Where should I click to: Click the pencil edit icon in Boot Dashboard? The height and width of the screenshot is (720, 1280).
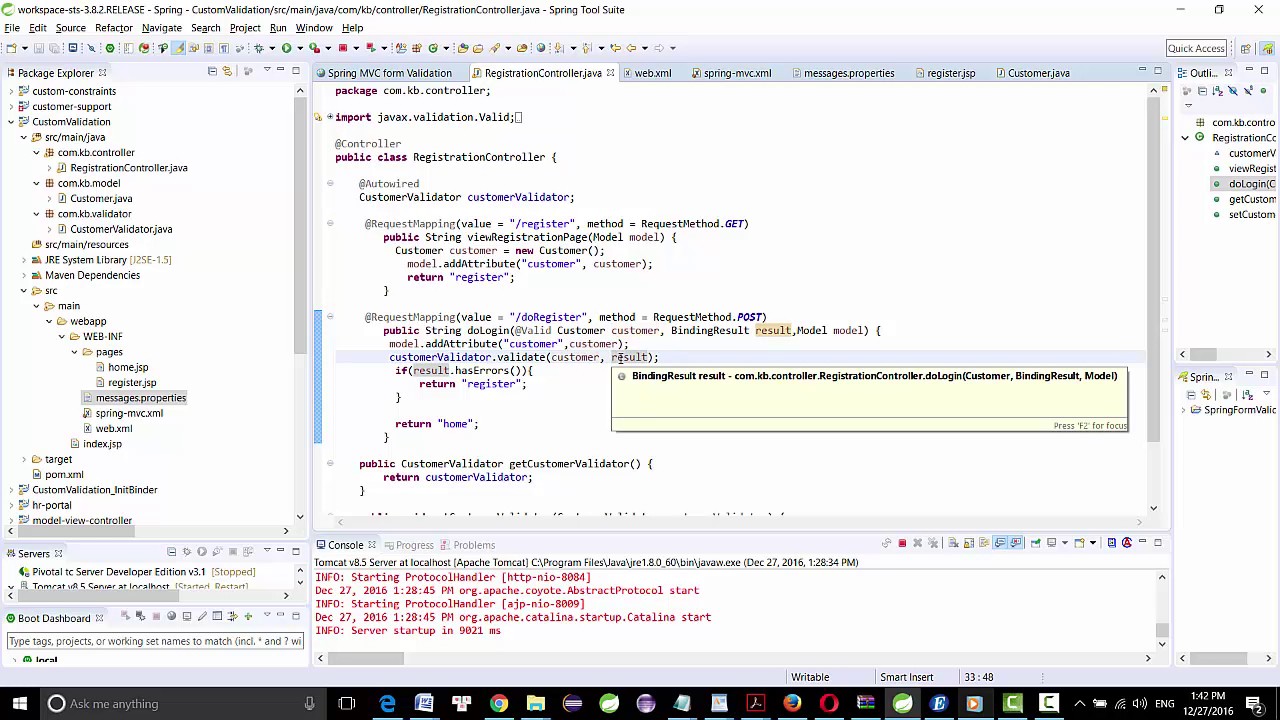point(202,616)
